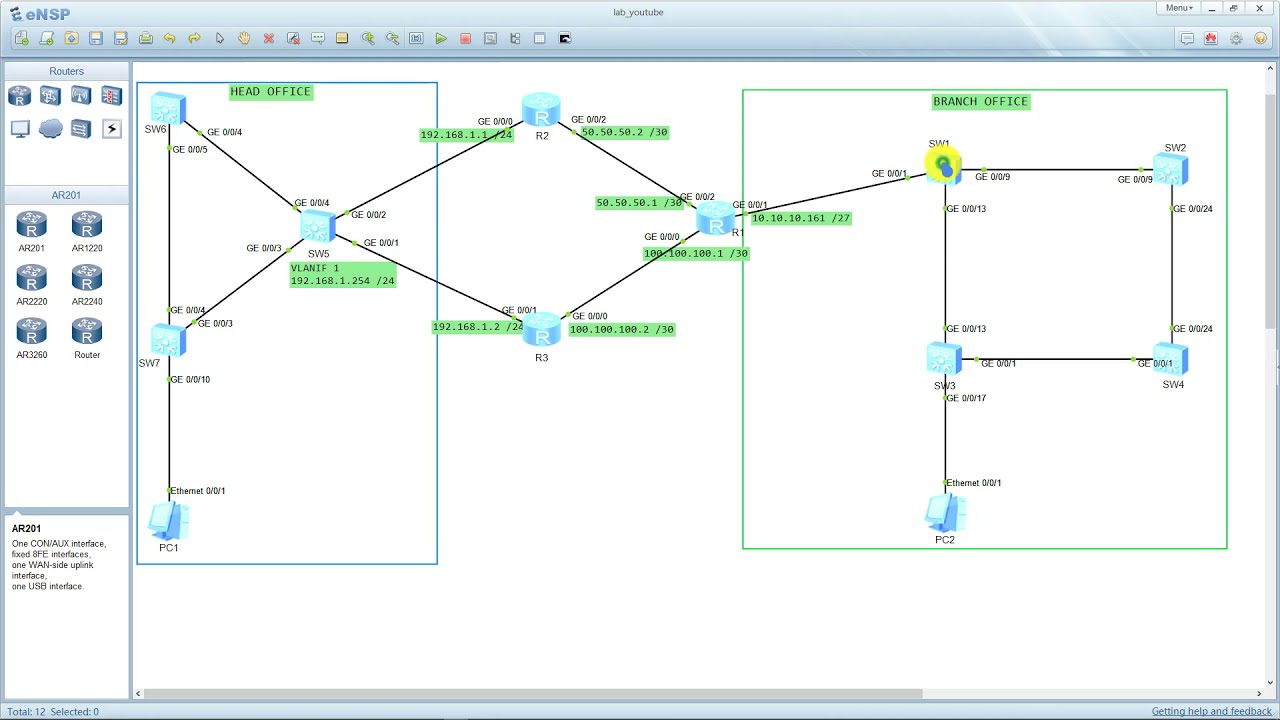This screenshot has height=720, width=1280.
Task: Select the connections lightning icon
Action: click(x=111, y=129)
